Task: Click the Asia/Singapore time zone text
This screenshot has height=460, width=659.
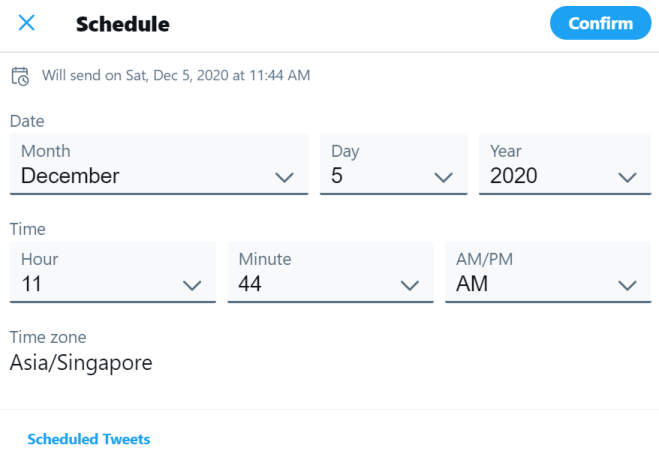Action: (x=81, y=363)
